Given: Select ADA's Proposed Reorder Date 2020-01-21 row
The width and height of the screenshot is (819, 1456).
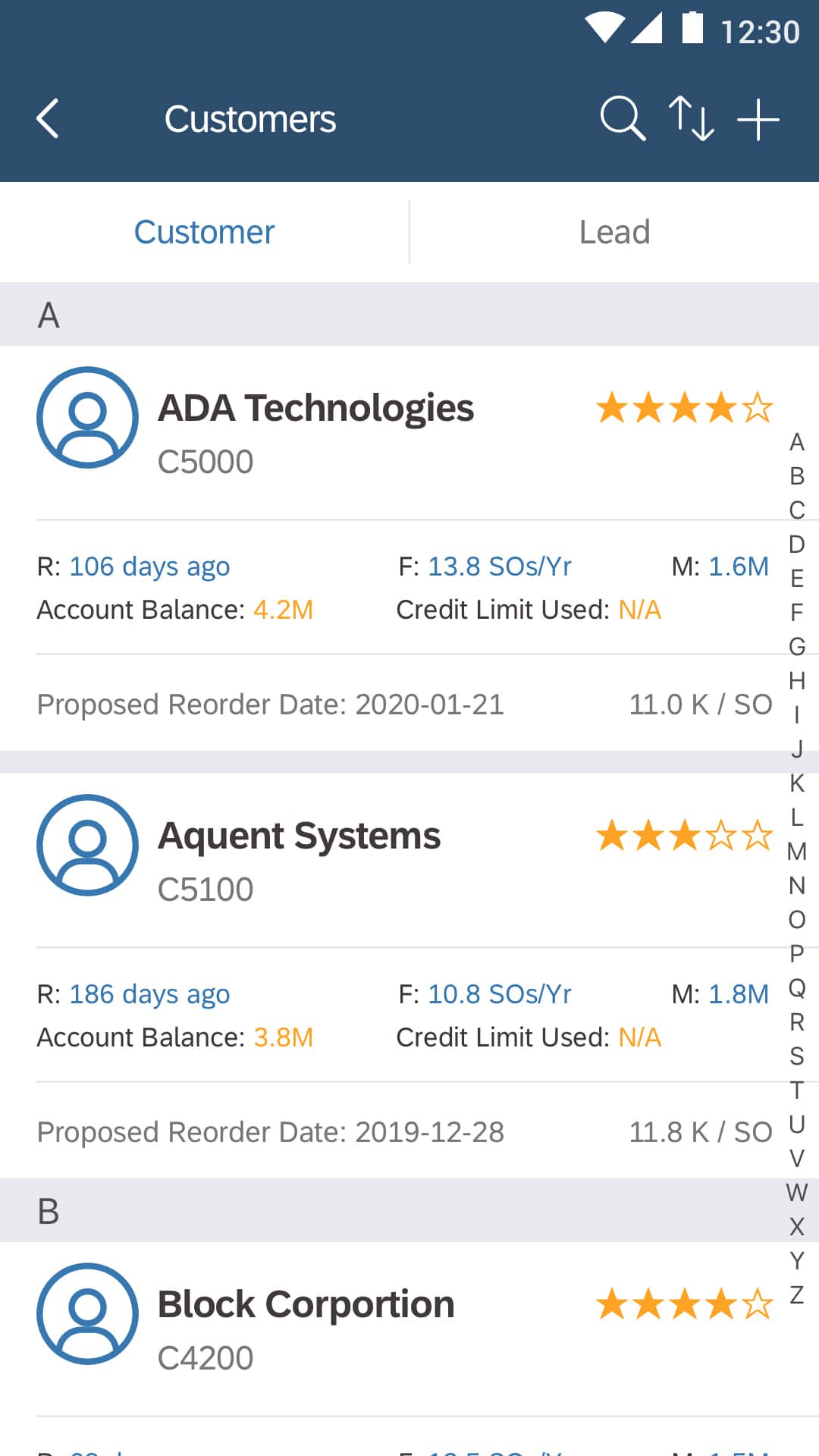Looking at the screenshot, I should (x=404, y=704).
